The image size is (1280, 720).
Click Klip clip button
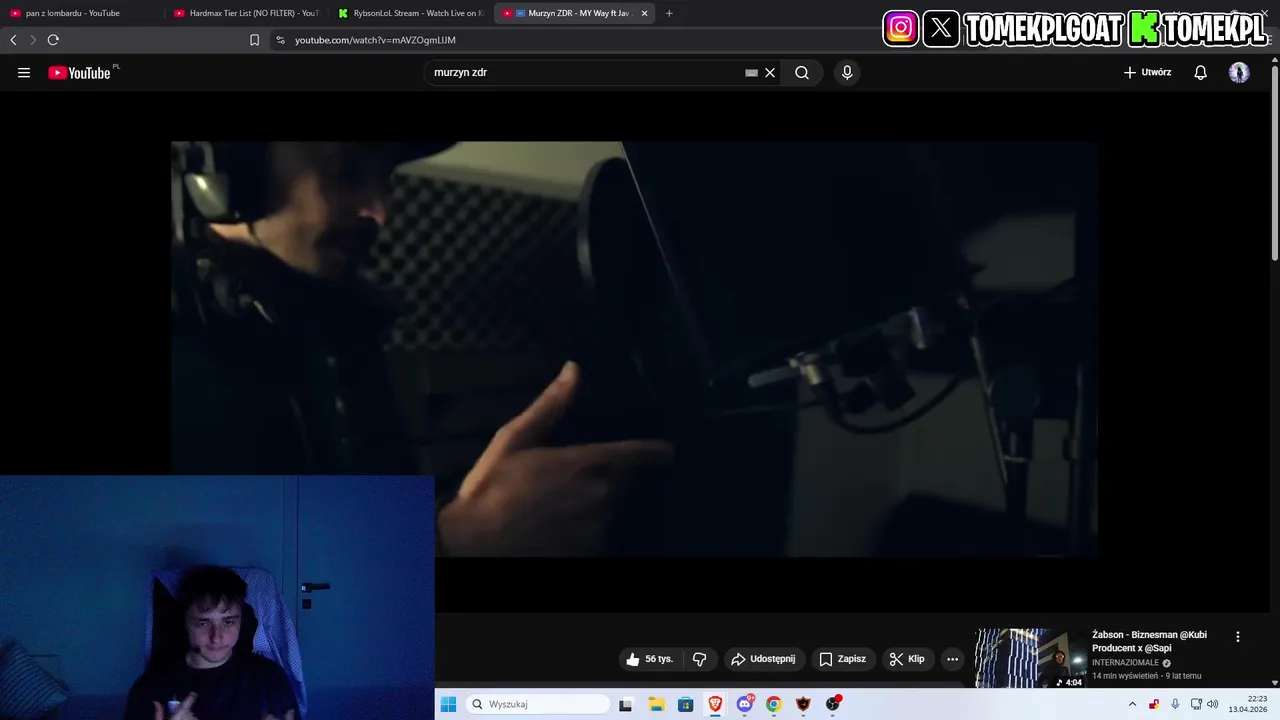pyautogui.click(x=908, y=659)
